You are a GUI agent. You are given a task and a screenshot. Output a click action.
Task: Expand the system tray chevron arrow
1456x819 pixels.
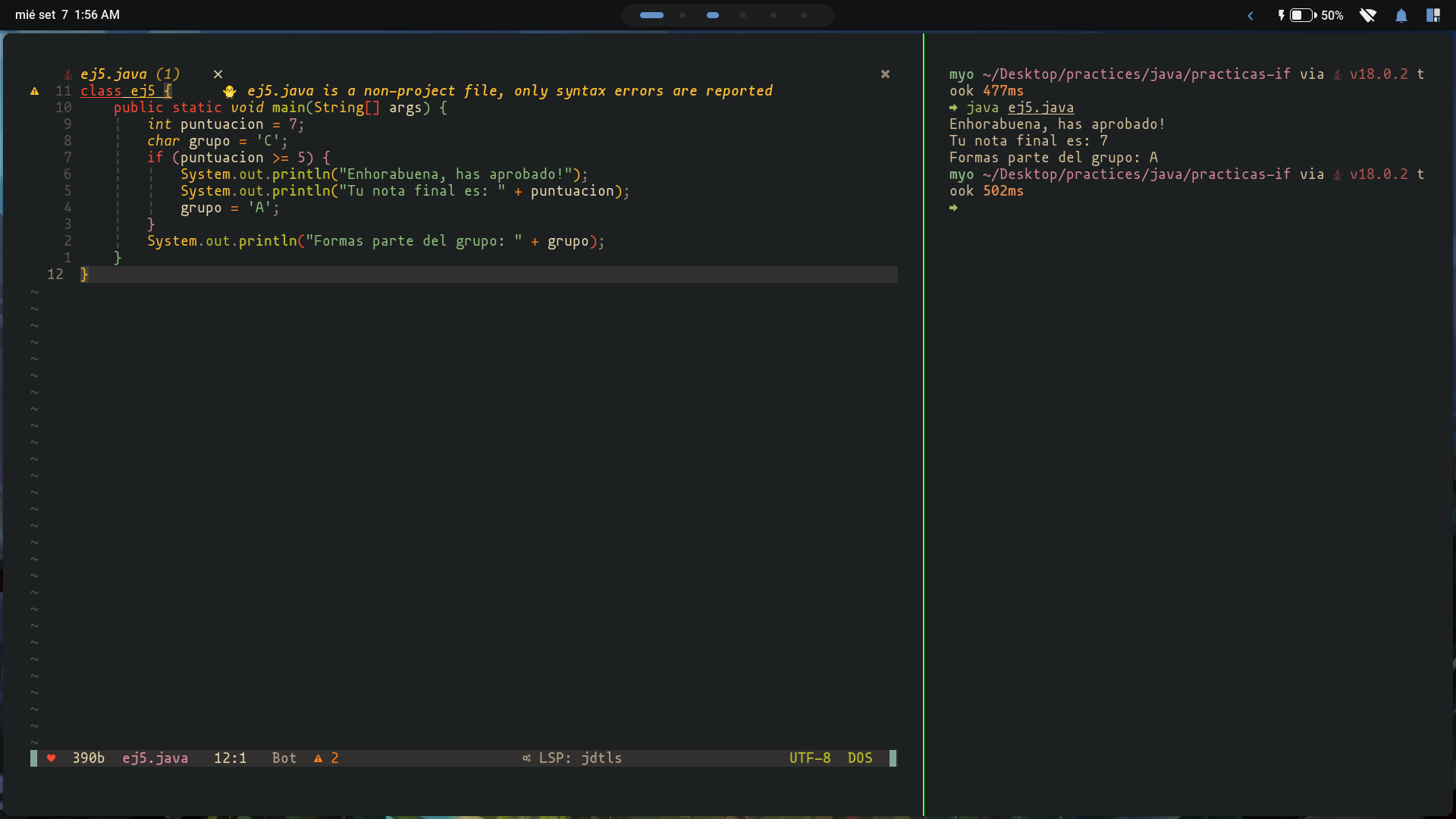coord(1250,15)
